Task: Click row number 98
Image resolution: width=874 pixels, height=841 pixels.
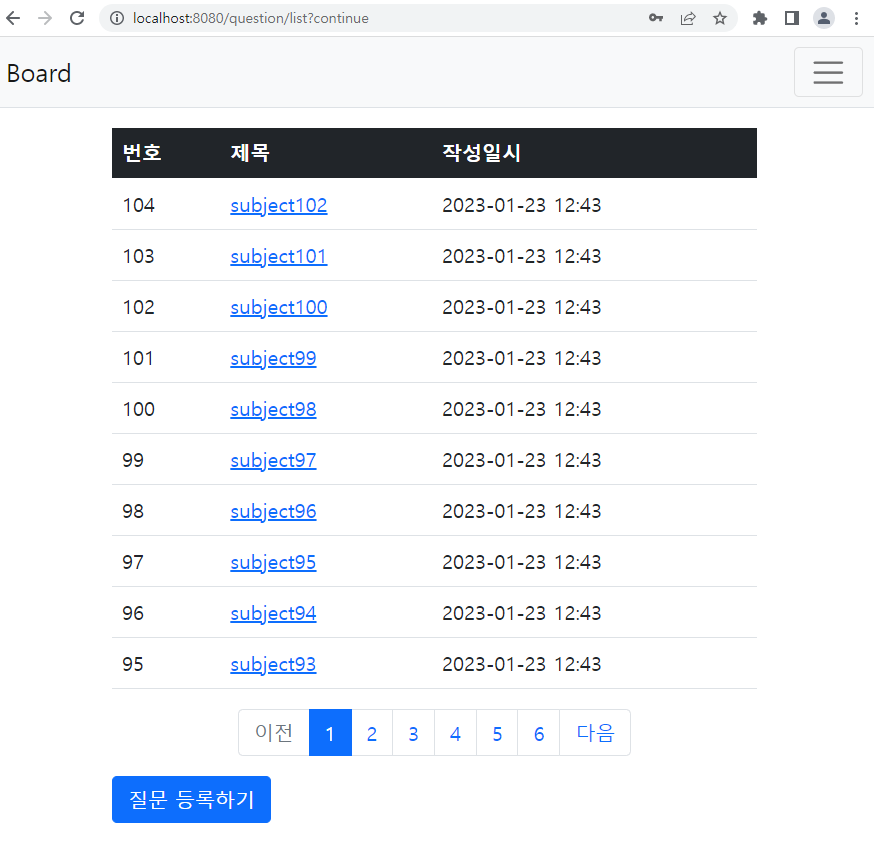Action: coord(133,511)
